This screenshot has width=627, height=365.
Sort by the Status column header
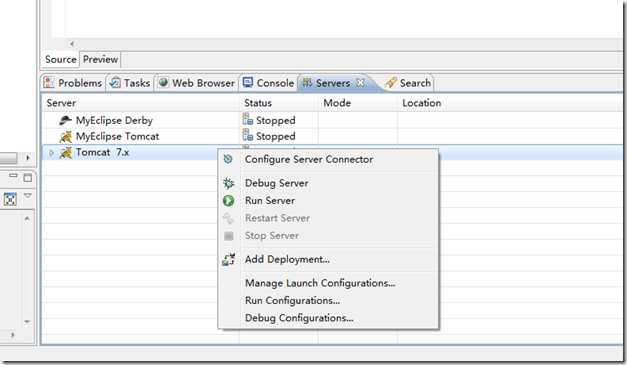[279, 103]
